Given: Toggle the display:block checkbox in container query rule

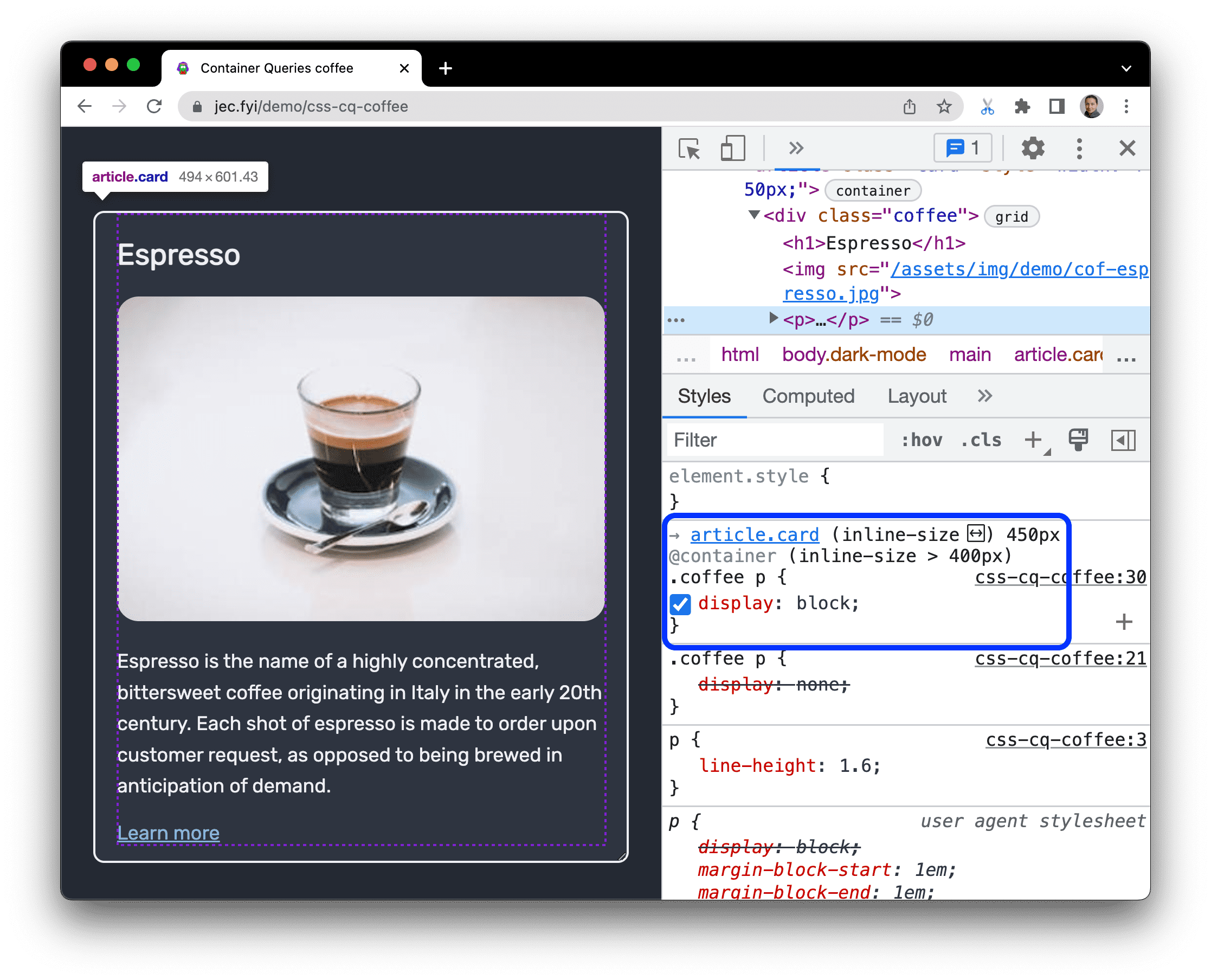Looking at the screenshot, I should pyautogui.click(x=680, y=603).
